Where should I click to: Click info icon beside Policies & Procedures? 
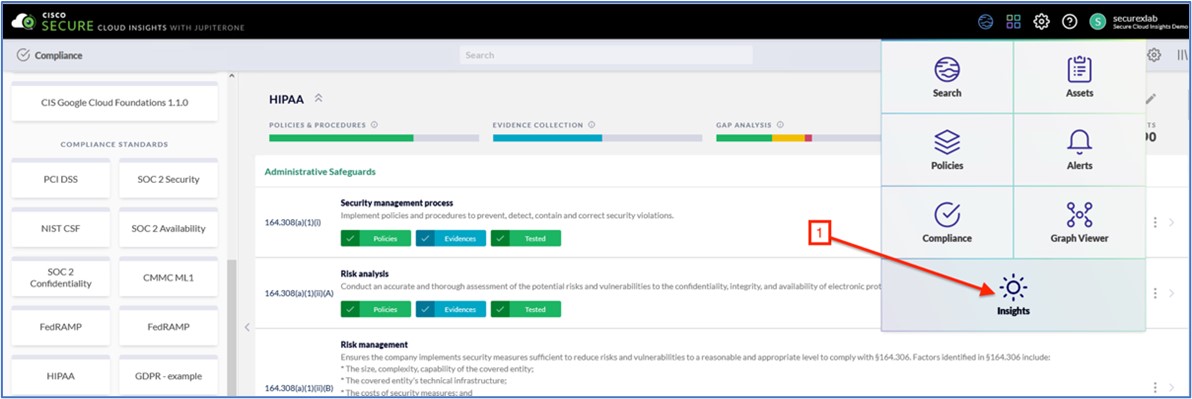point(375,125)
